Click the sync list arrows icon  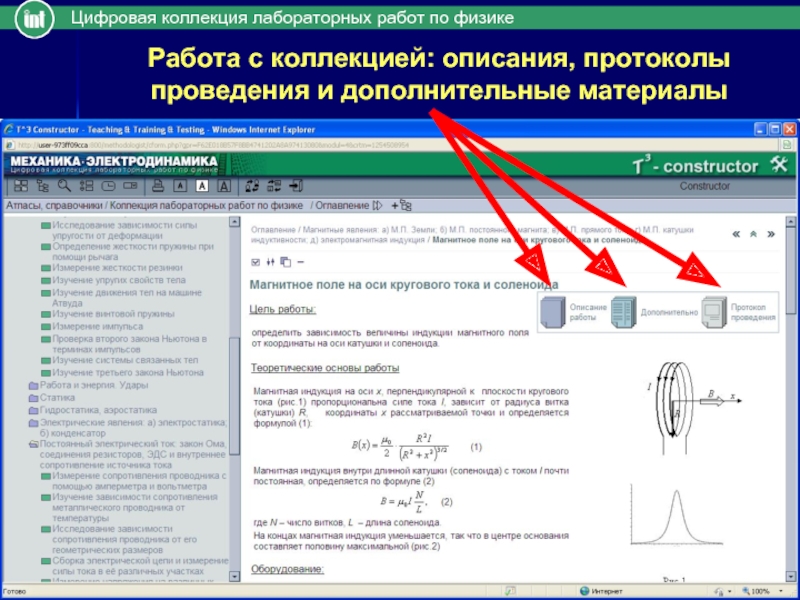coord(274,186)
